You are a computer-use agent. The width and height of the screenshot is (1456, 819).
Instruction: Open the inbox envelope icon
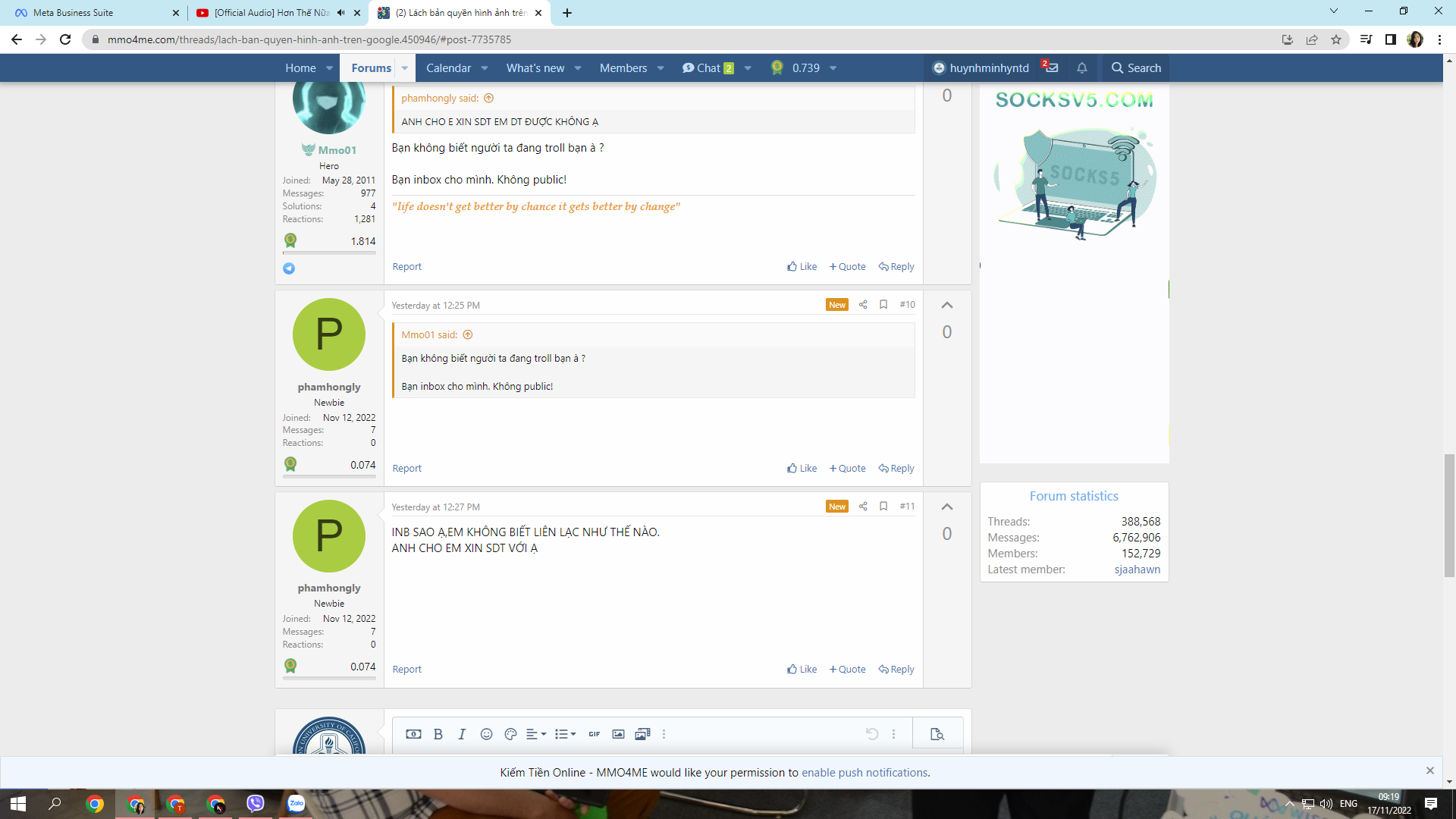1051,68
